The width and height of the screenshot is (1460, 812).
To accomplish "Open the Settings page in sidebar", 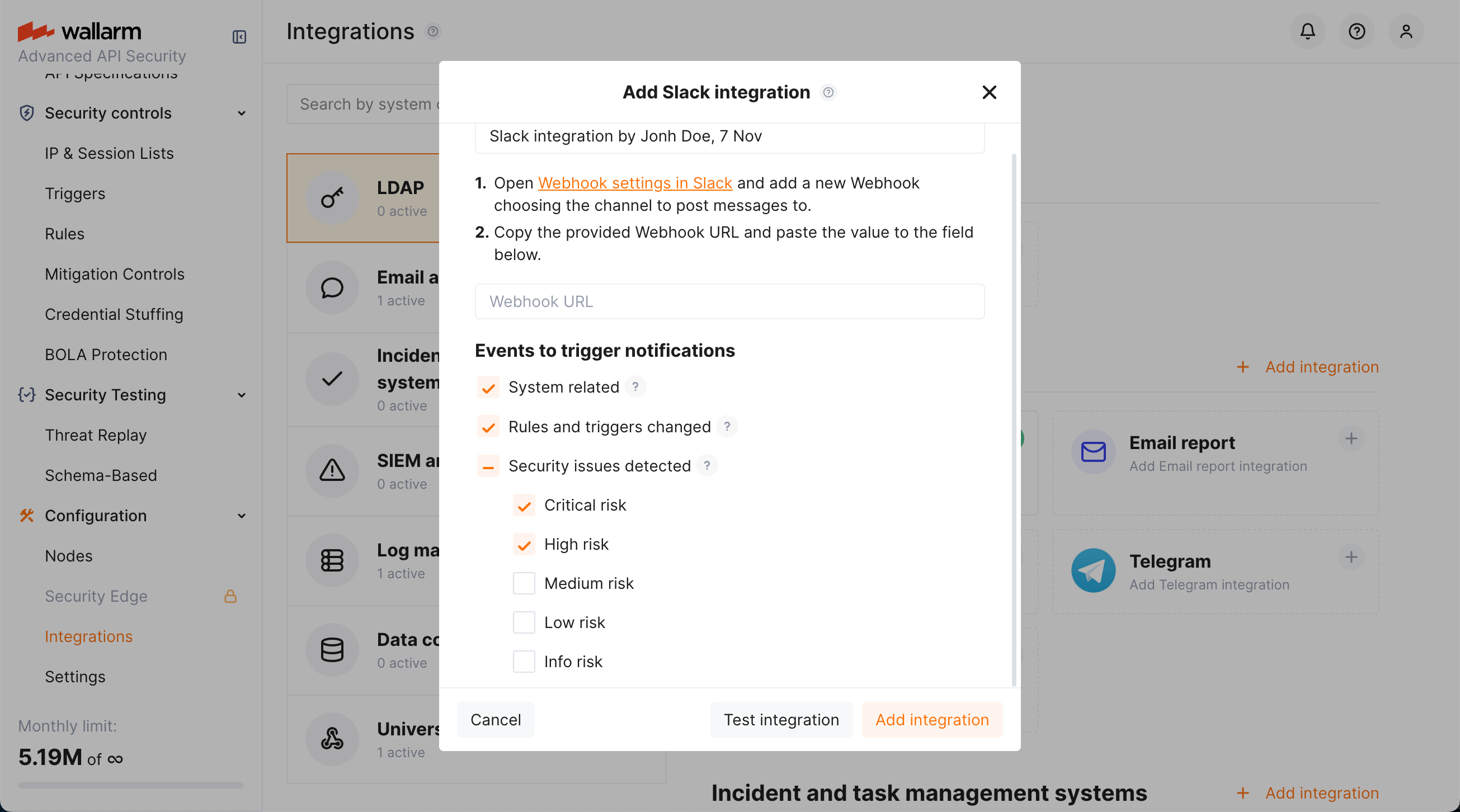I will coord(75,676).
